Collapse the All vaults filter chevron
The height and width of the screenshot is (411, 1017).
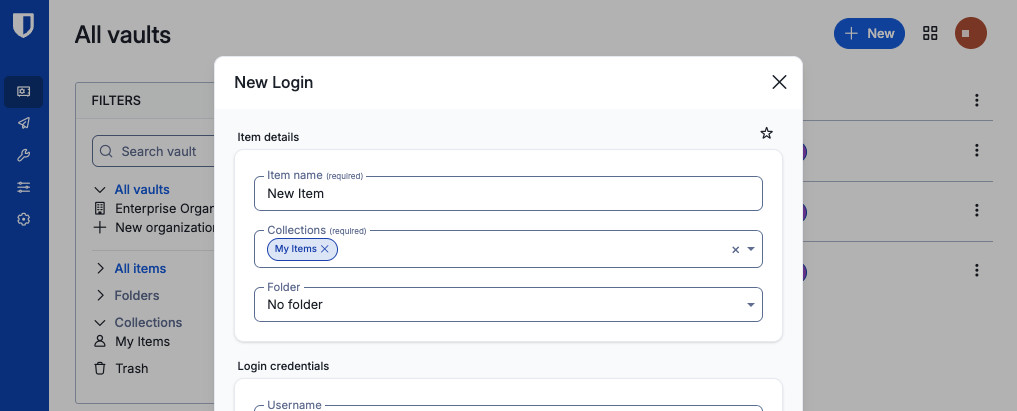pyautogui.click(x=100, y=189)
